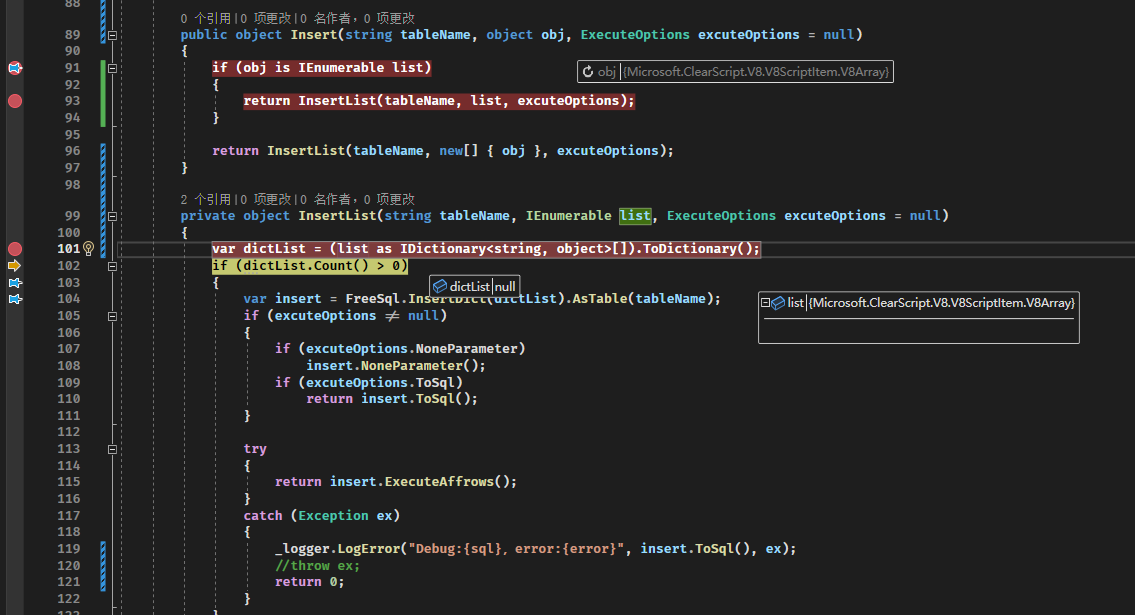This screenshot has width=1135, height=615.
Task: Expand the list variable in its data tip
Action: pyautogui.click(x=766, y=302)
